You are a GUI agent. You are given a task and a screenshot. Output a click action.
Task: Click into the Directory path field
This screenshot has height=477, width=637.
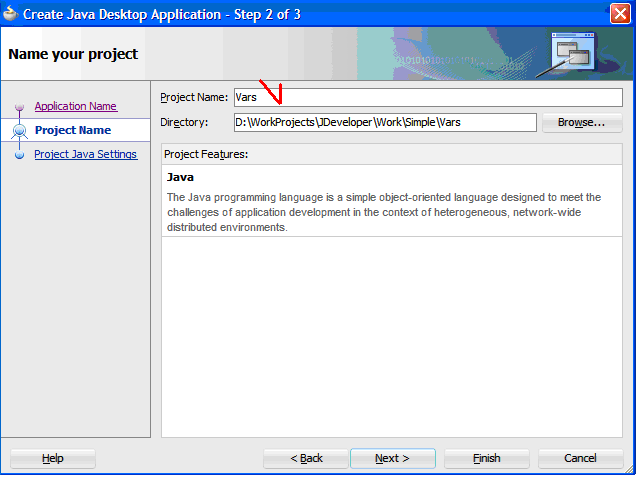tap(385, 122)
